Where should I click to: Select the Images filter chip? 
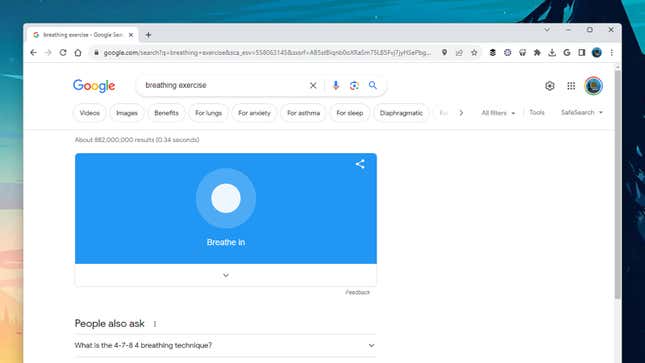[127, 113]
